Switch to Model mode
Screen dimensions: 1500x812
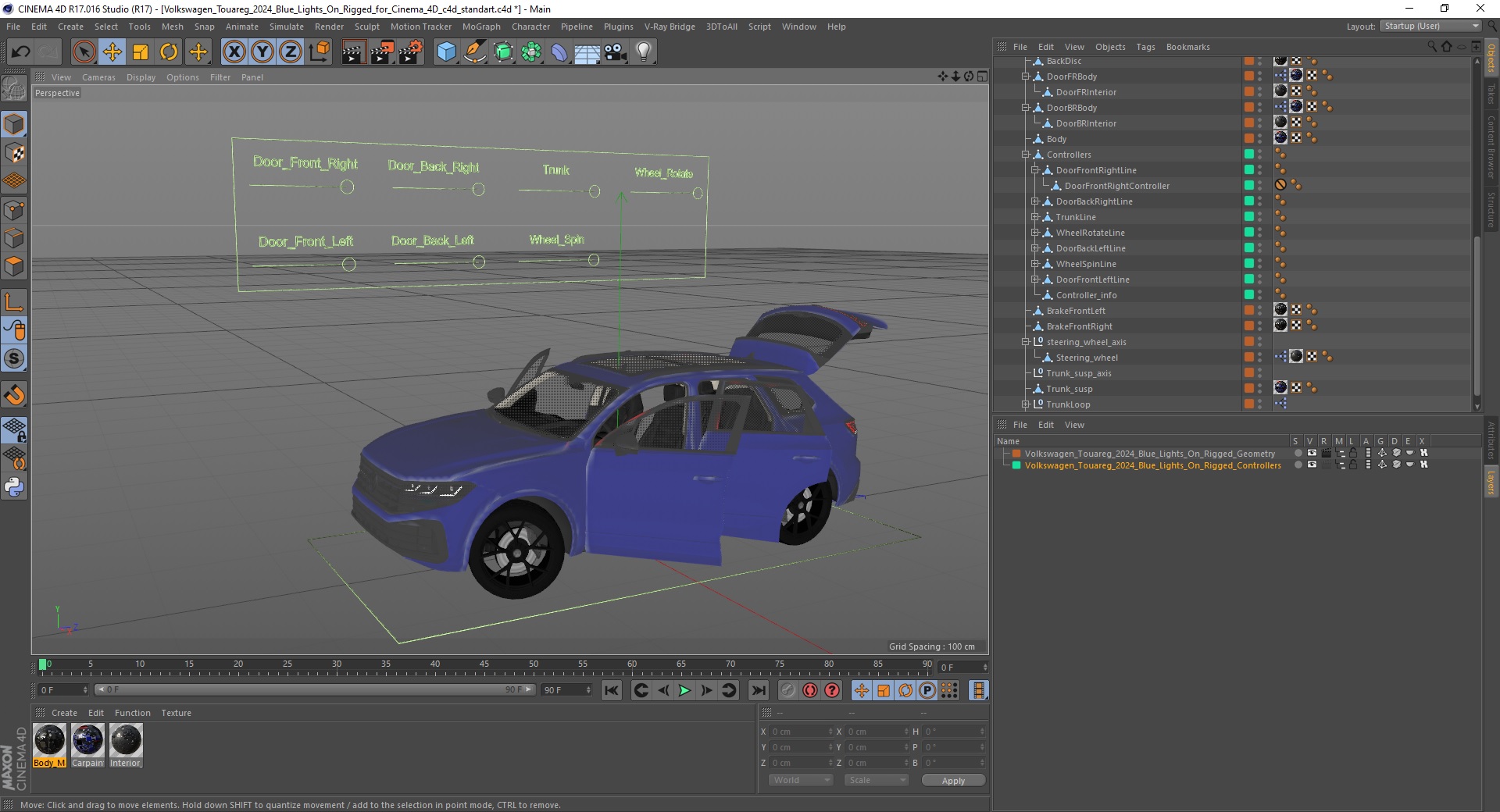(x=14, y=124)
